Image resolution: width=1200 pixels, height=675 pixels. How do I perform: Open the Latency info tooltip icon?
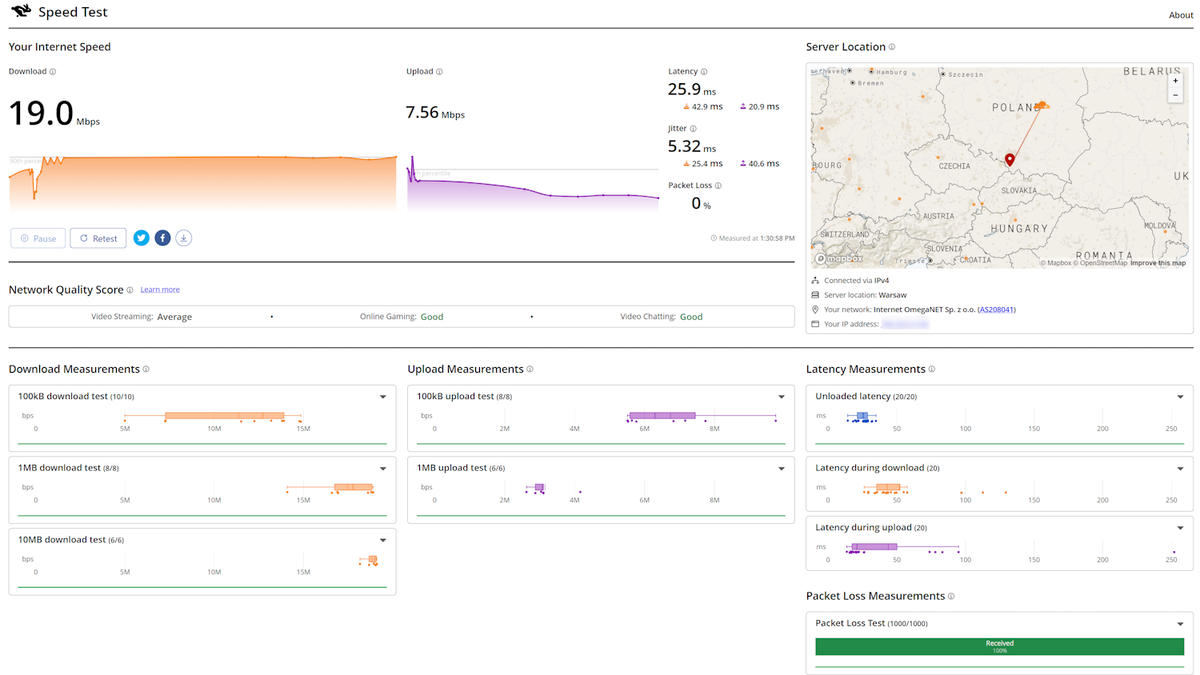coord(703,71)
